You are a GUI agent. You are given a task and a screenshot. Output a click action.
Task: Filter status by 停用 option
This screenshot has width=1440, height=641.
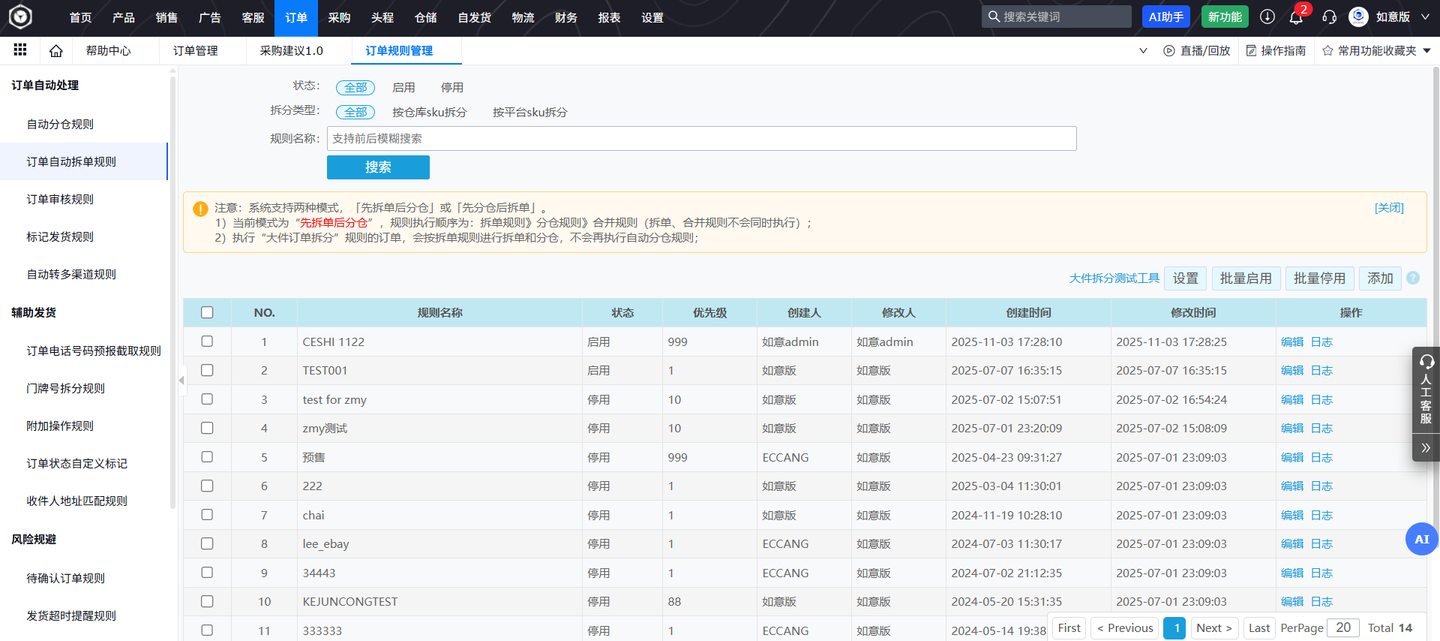tap(452, 87)
